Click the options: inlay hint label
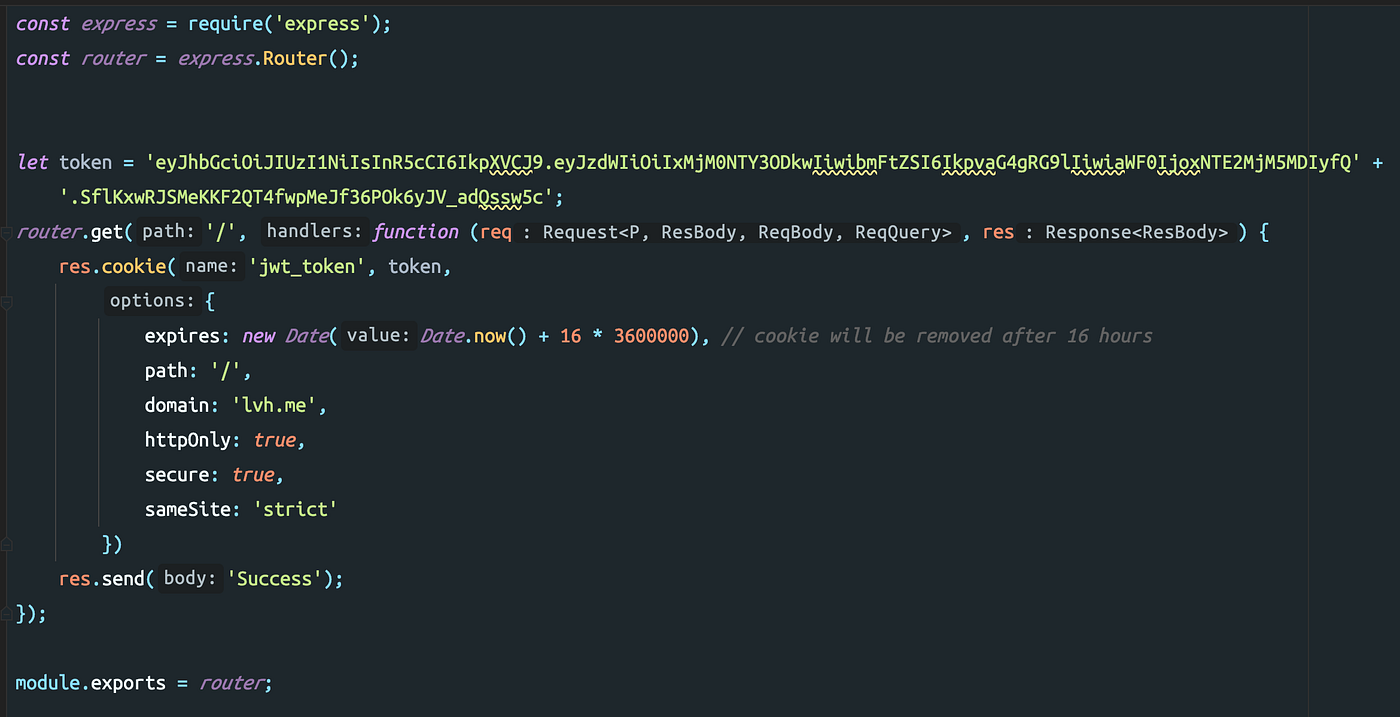Viewport: 1400px width, 717px height. click(x=151, y=300)
